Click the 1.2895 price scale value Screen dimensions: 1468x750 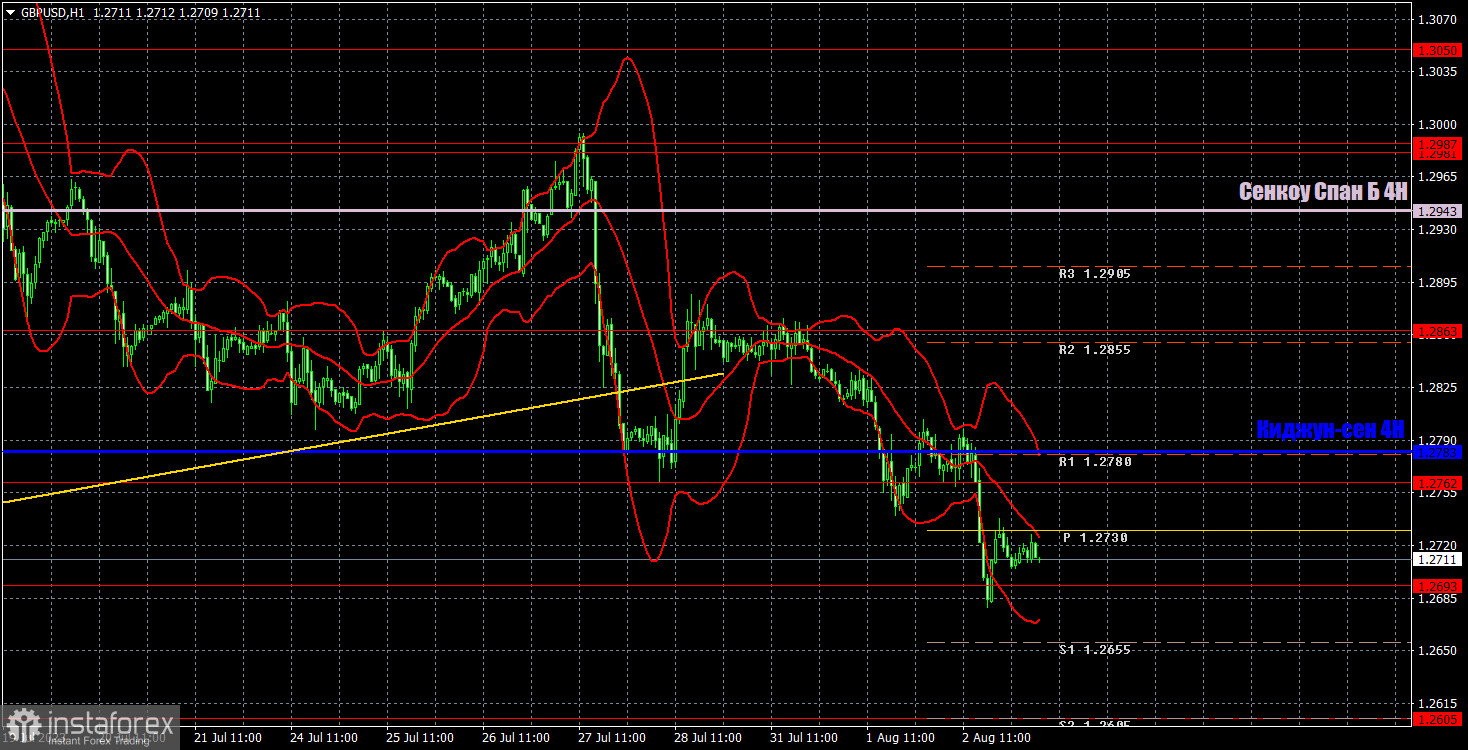click(x=1438, y=283)
